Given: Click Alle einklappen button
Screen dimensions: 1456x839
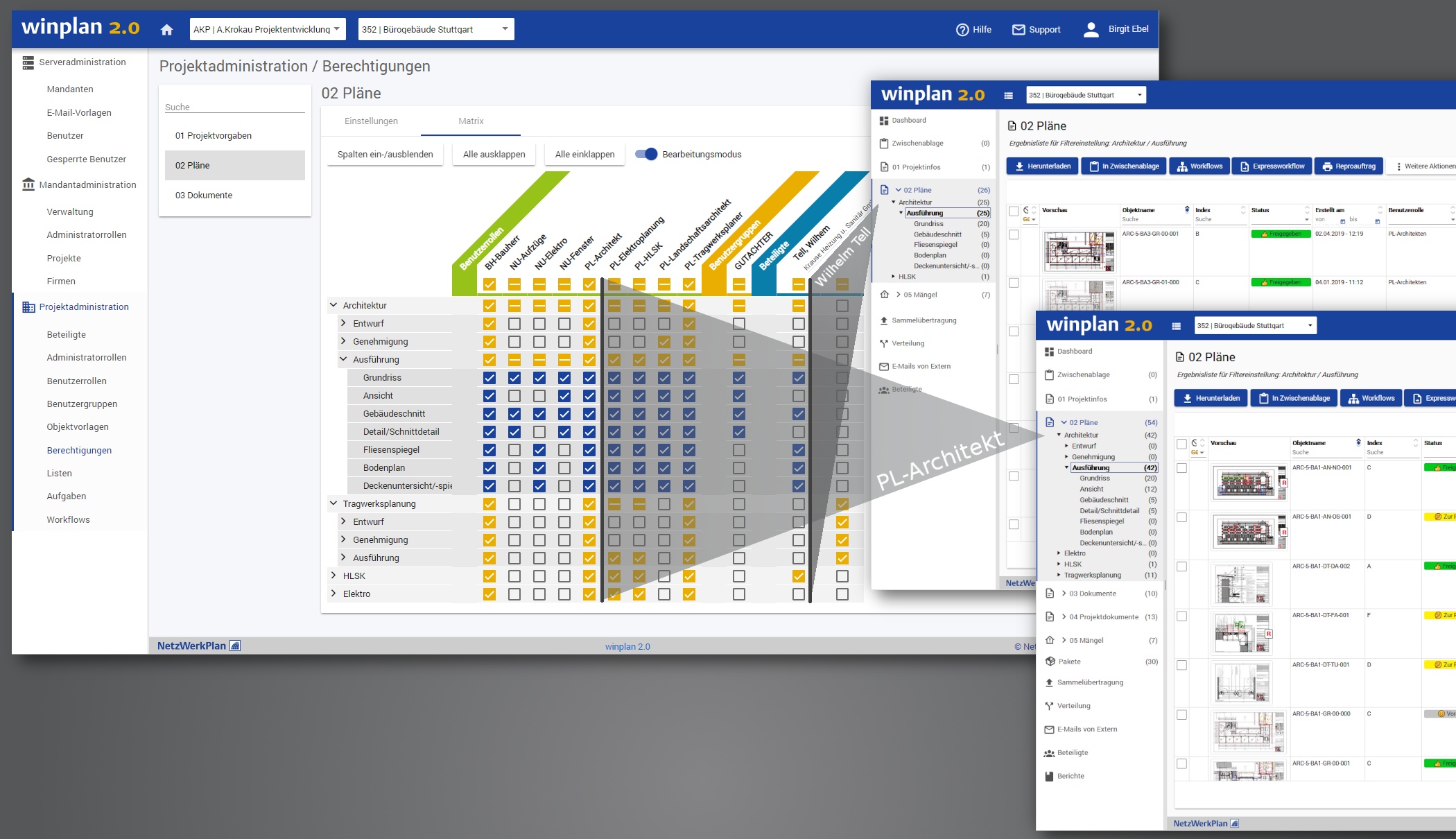Looking at the screenshot, I should point(584,154).
